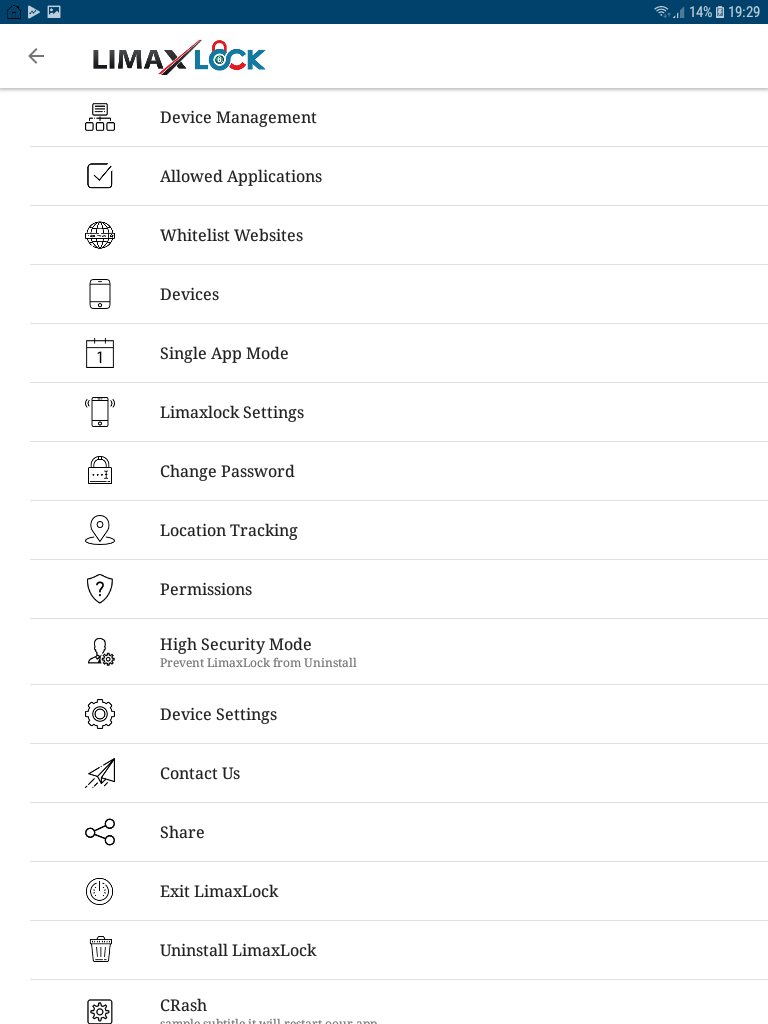Select the CRash menu item

pos(399,1002)
